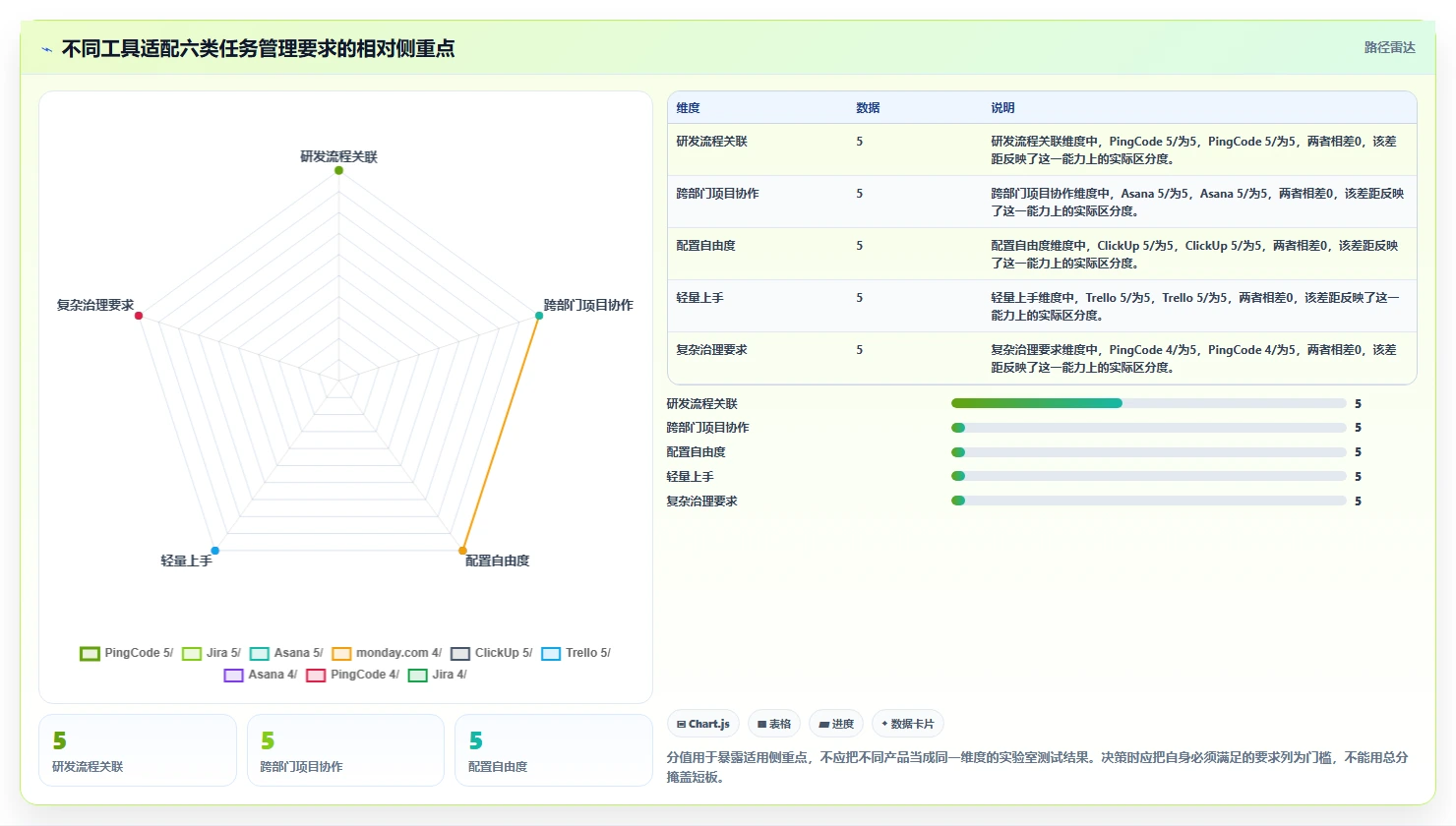Screen dimensions: 1456x826
Task: Open the 配置自由度 stat card
Action: pyautogui.click(x=554, y=750)
